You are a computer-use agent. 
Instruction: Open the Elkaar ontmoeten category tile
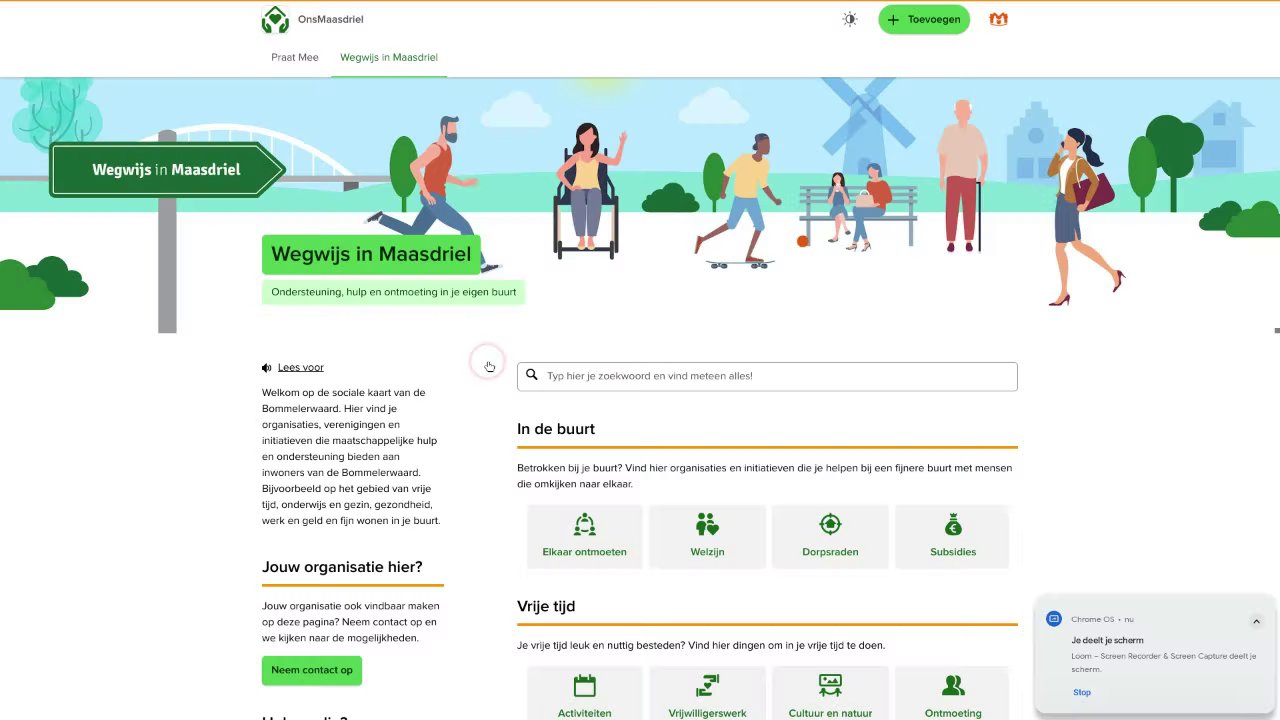point(585,536)
